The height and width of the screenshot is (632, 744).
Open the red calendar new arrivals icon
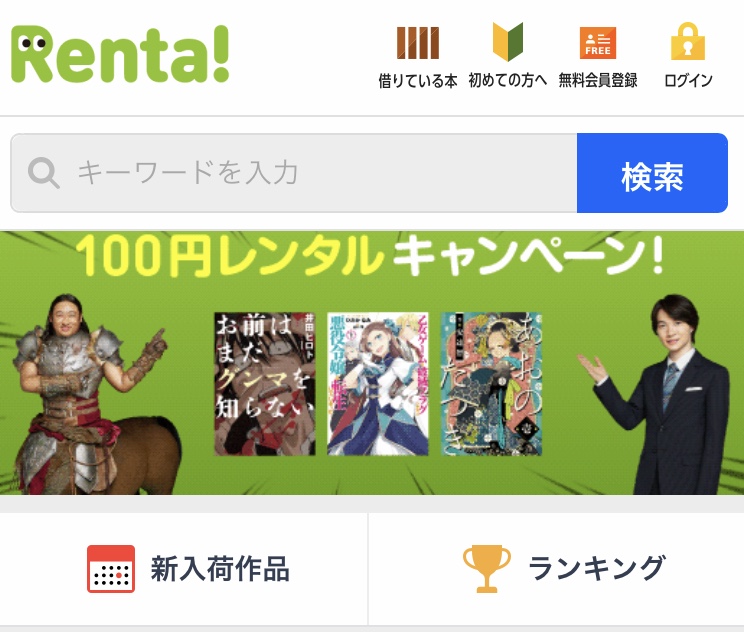111,569
